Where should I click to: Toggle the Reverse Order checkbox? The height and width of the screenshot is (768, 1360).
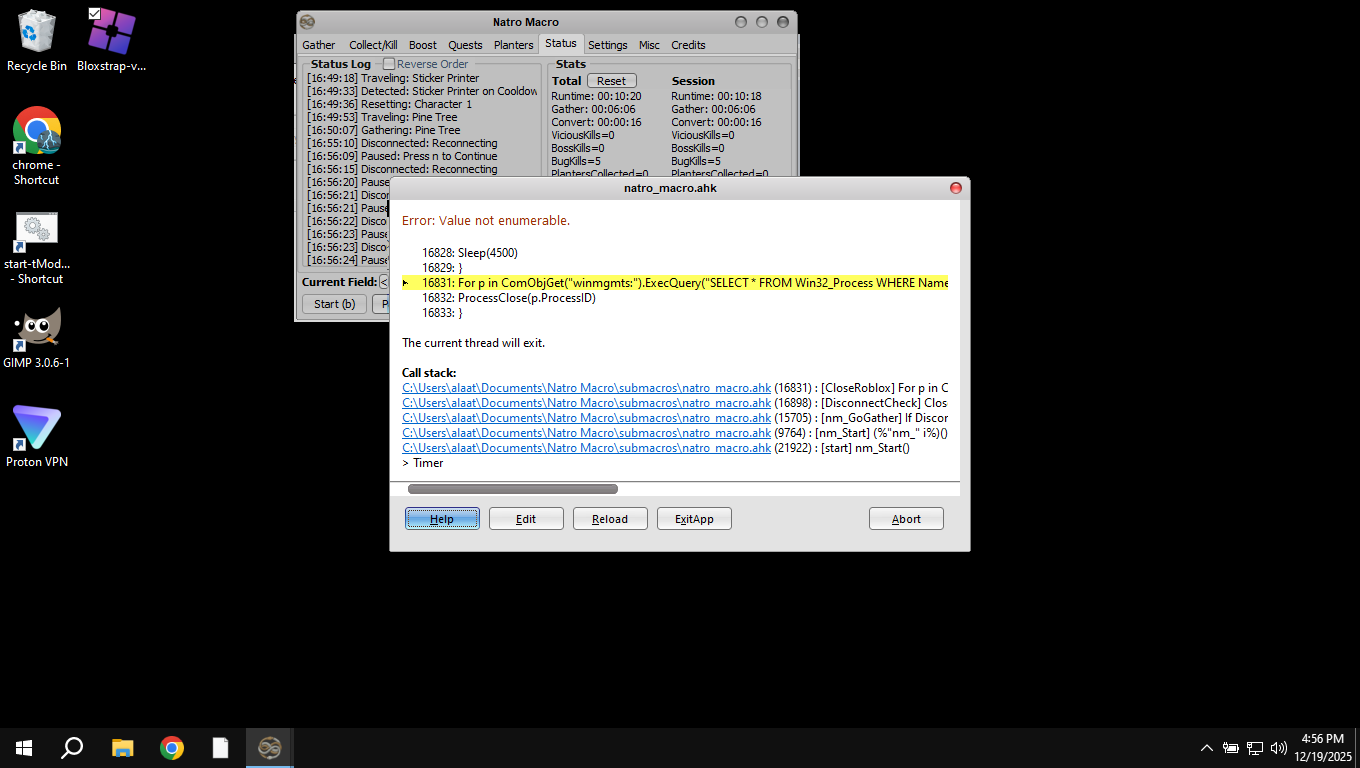[389, 64]
